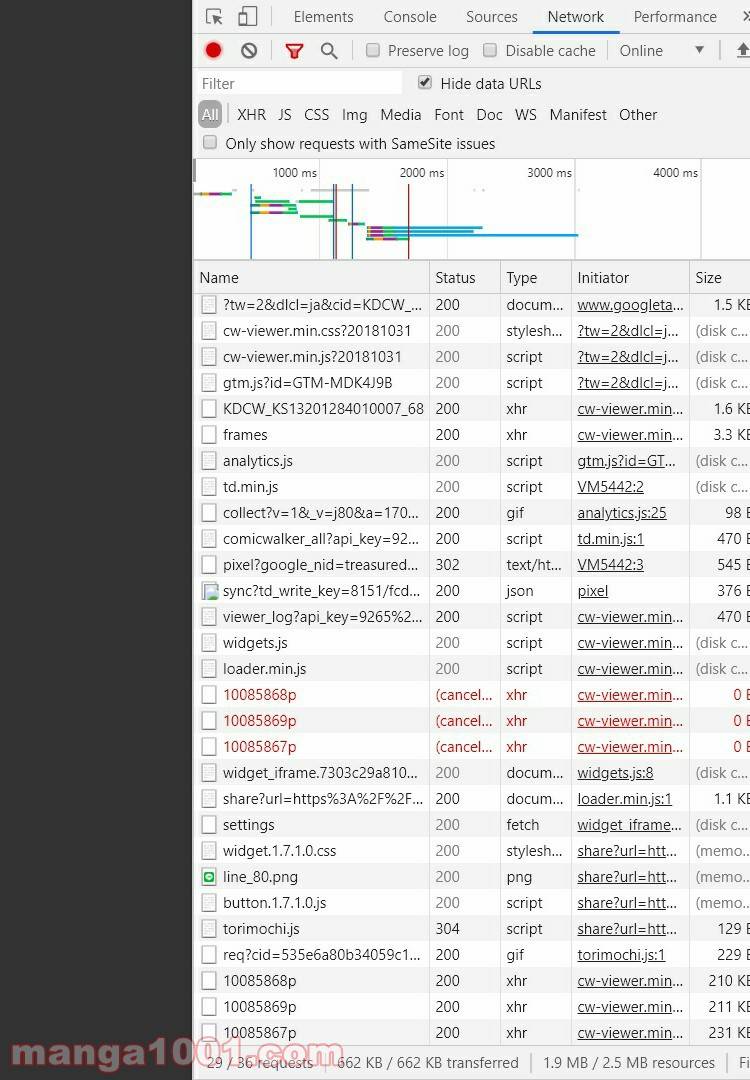This screenshot has height=1080, width=750.
Task: Open network search magnifier icon
Action: (329, 50)
